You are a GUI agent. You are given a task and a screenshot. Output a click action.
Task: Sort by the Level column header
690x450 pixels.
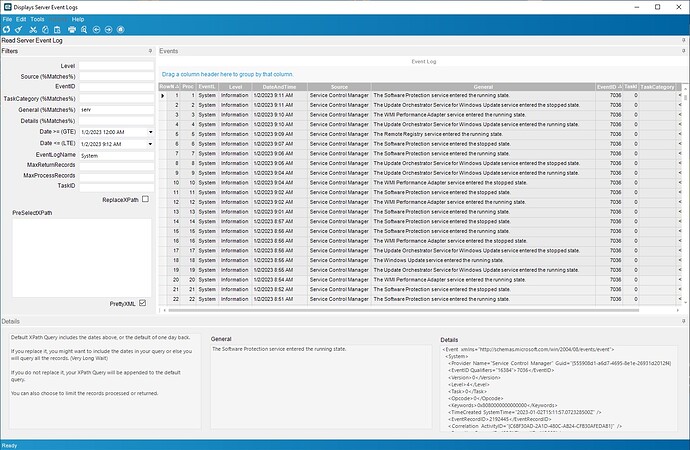click(x=235, y=87)
